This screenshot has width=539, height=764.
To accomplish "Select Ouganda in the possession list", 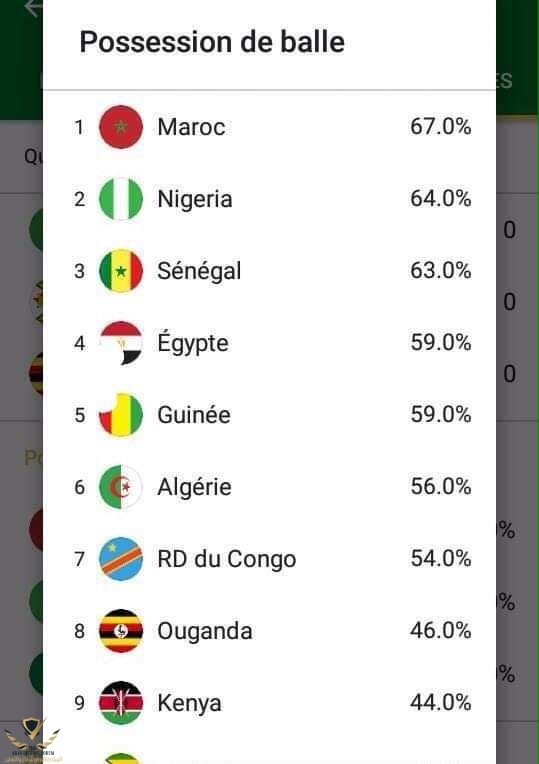I will coord(205,631).
